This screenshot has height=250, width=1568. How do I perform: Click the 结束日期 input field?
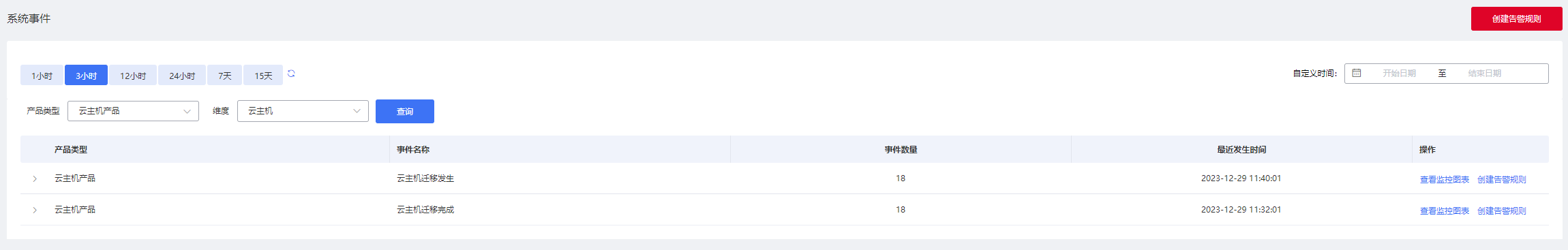click(x=1484, y=74)
